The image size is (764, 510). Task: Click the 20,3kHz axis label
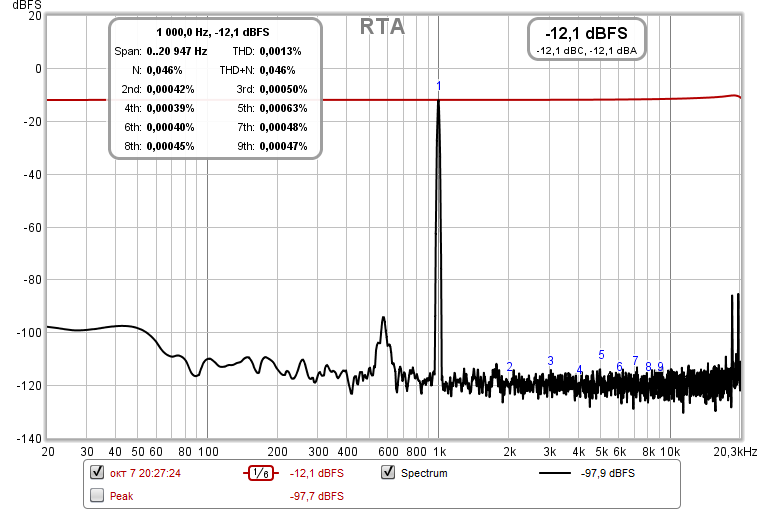[735, 452]
